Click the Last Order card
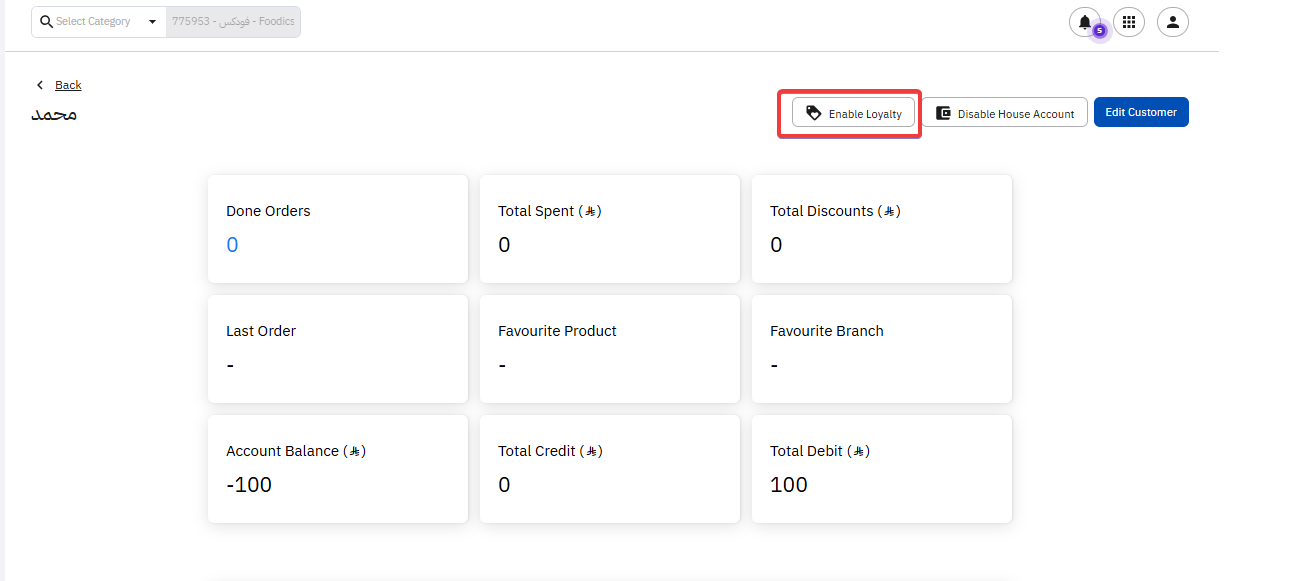The image size is (1305, 581). pyautogui.click(x=337, y=349)
